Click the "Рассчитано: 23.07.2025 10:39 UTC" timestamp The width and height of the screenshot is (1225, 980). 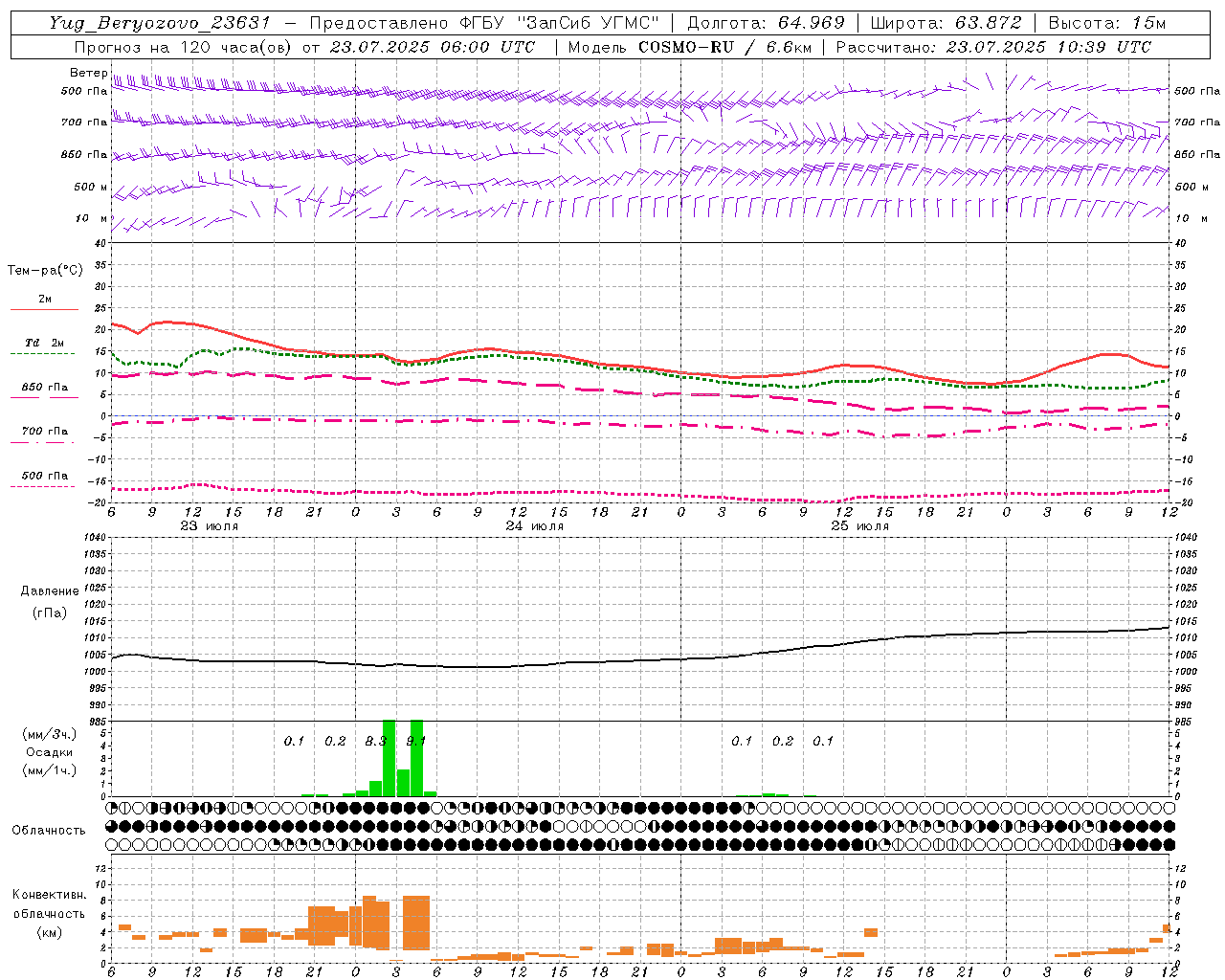tap(993, 47)
